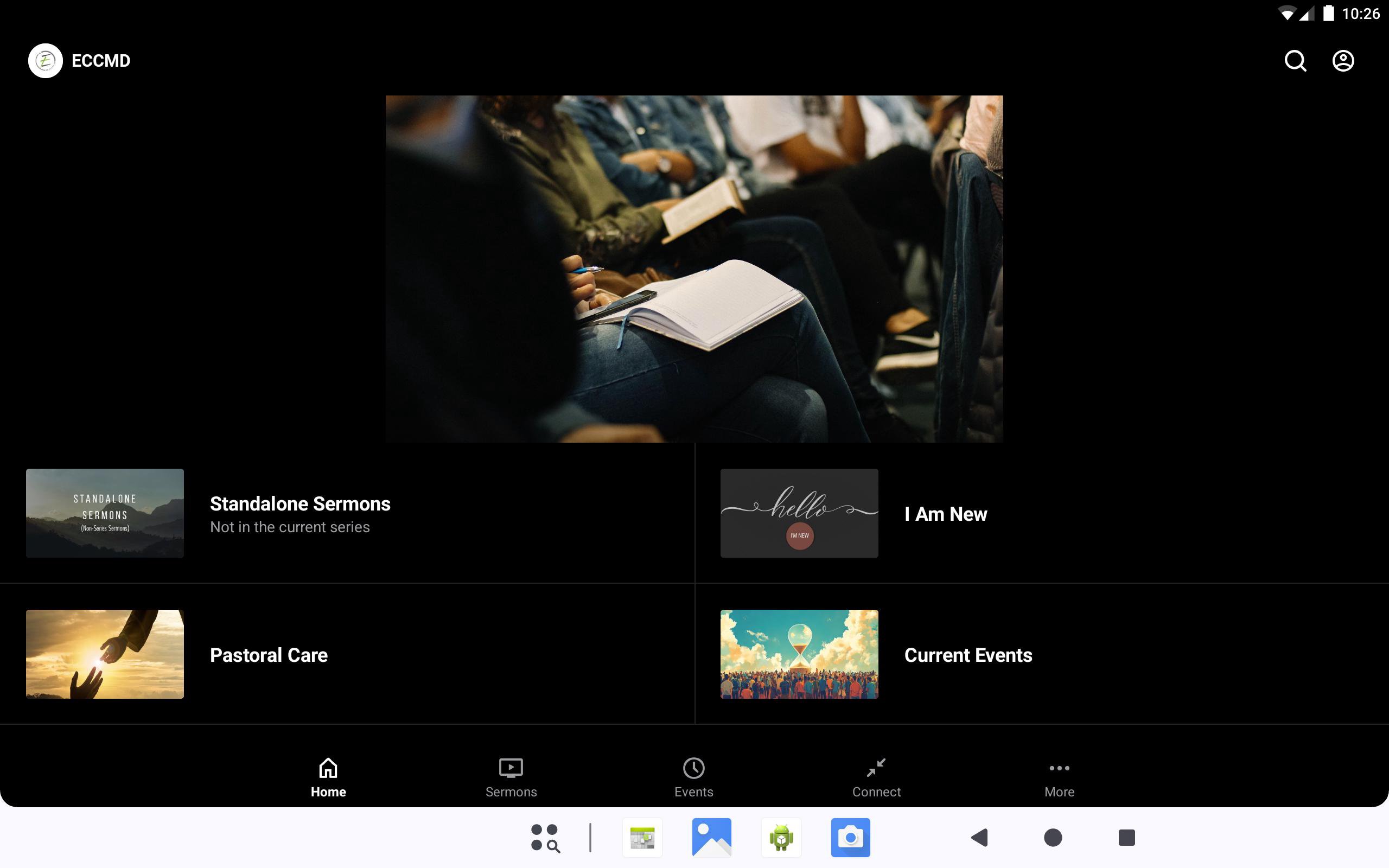Open the Events tab

tap(693, 777)
